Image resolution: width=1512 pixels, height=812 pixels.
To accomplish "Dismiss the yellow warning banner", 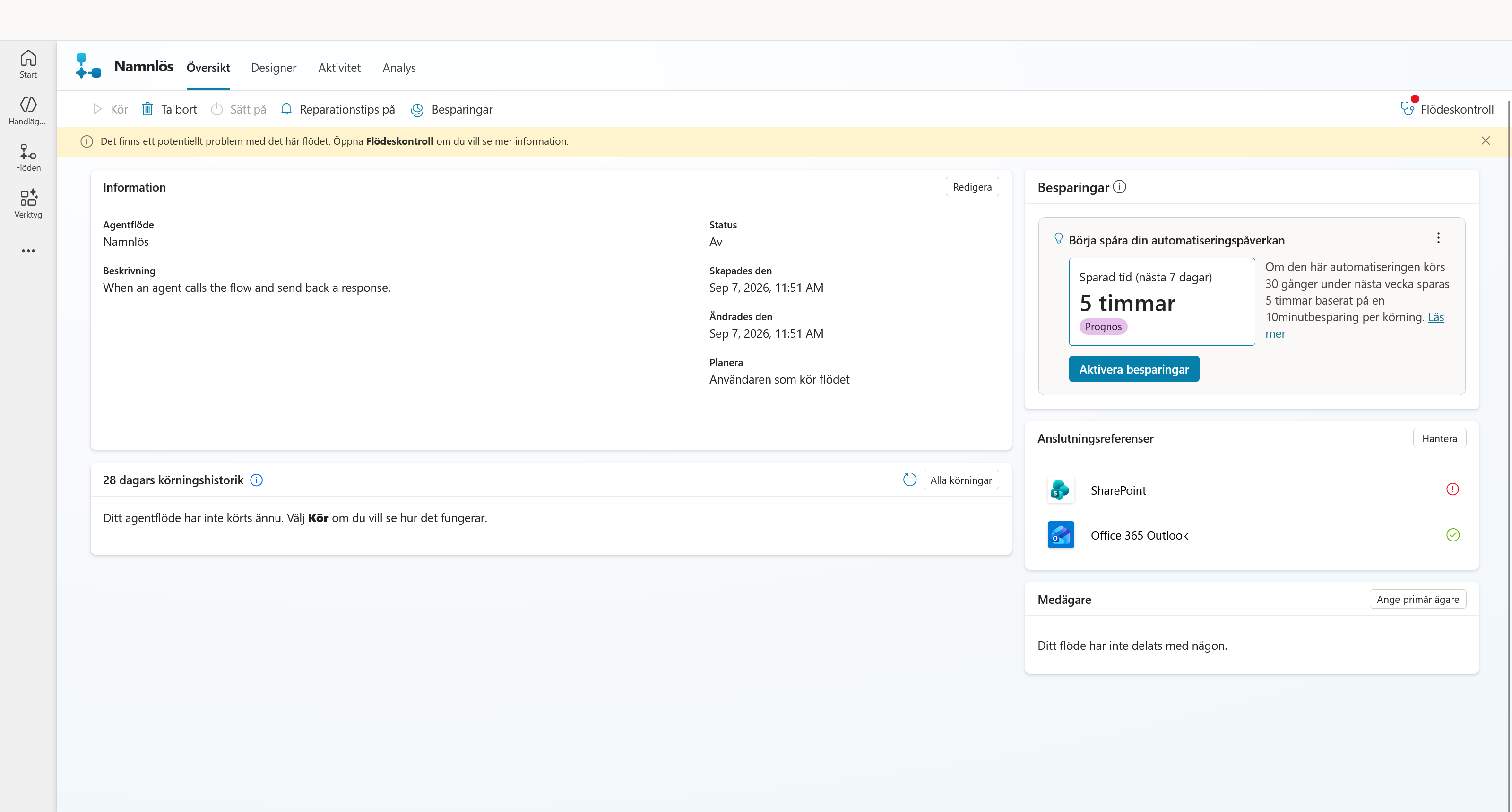I will pos(1486,140).
